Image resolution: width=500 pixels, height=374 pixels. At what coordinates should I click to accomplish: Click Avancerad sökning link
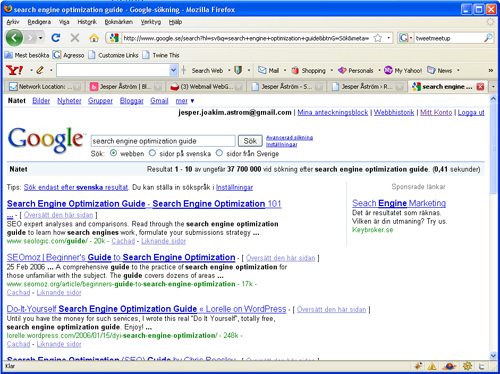tap(289, 138)
